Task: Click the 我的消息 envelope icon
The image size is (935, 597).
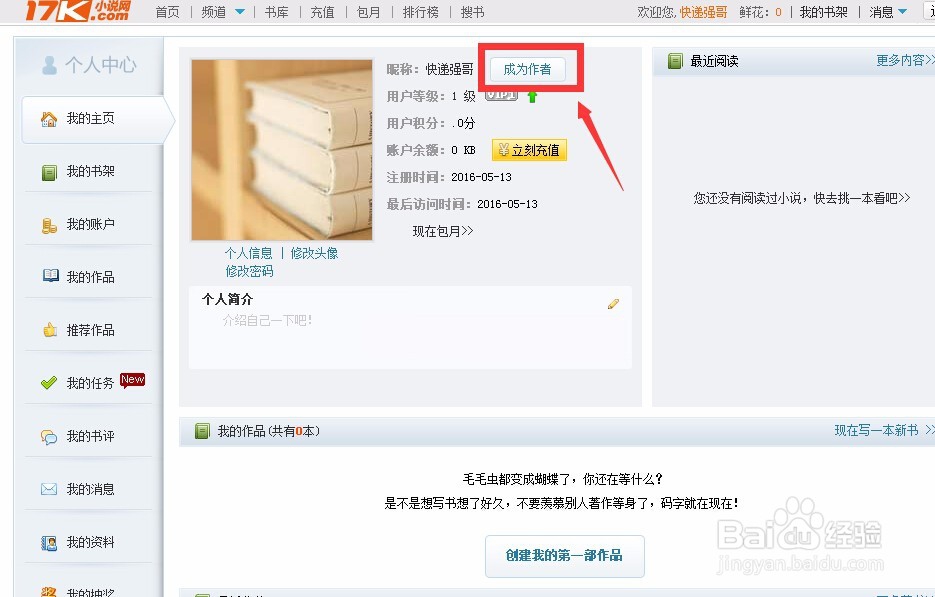Action: coord(49,489)
